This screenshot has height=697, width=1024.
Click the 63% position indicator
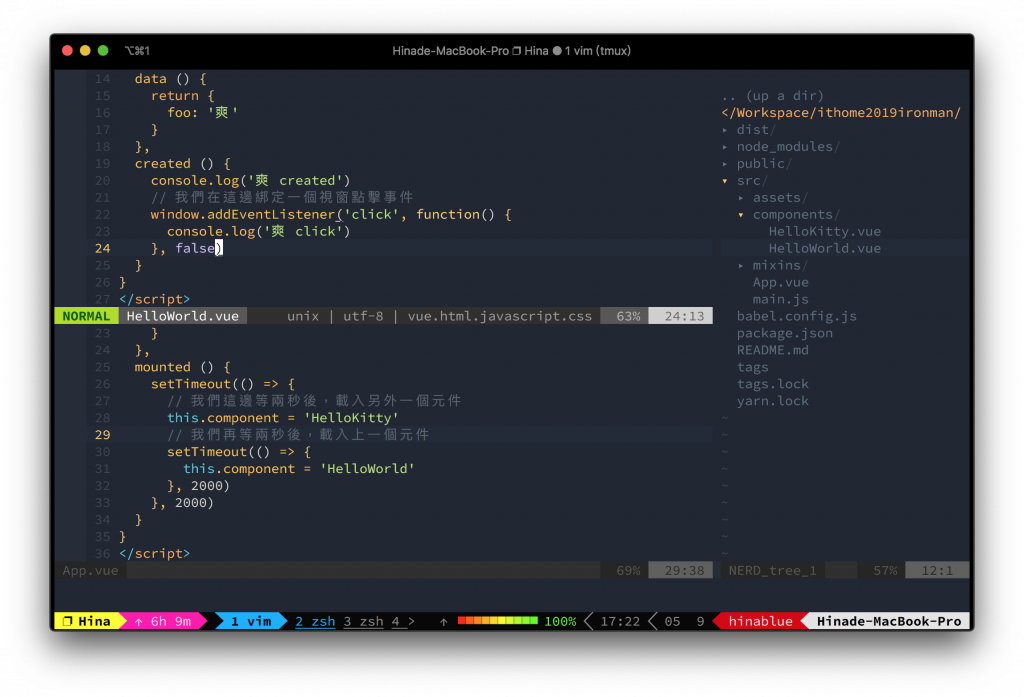[x=628, y=316]
